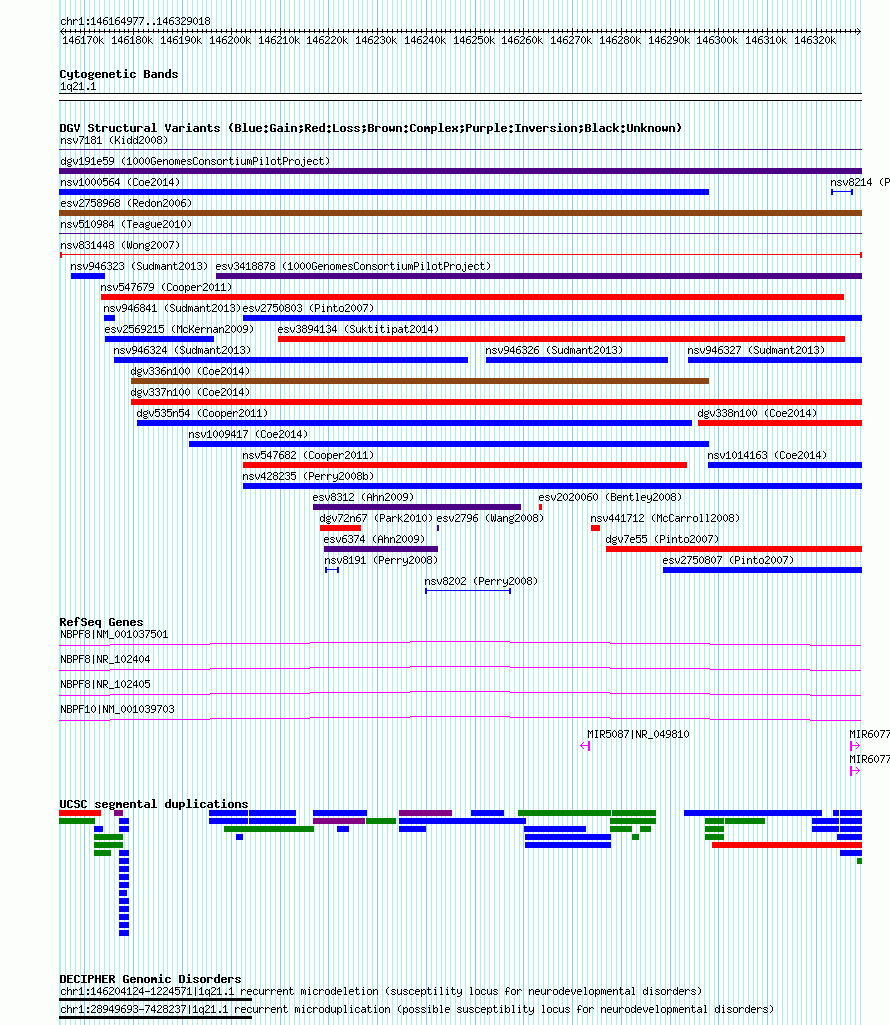Click nsv547682 (Cooper2011) label

(309, 455)
